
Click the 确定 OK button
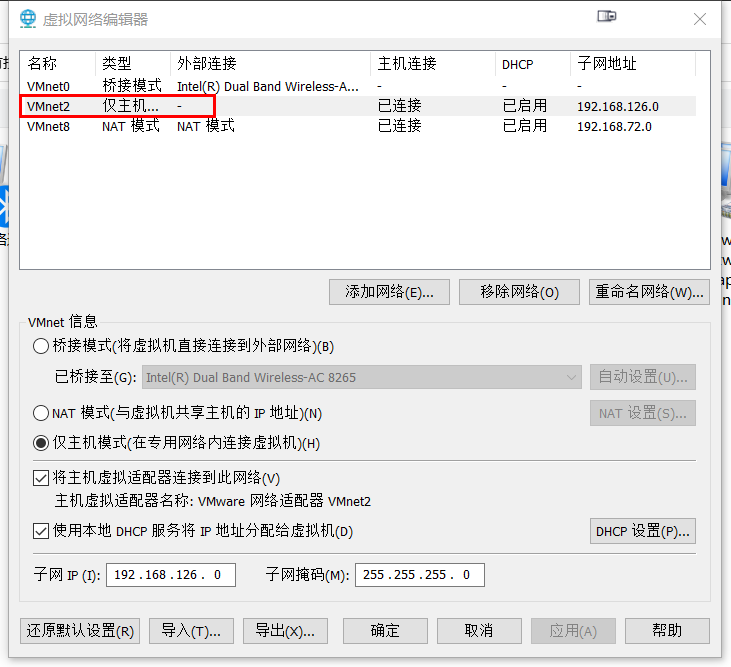point(385,631)
